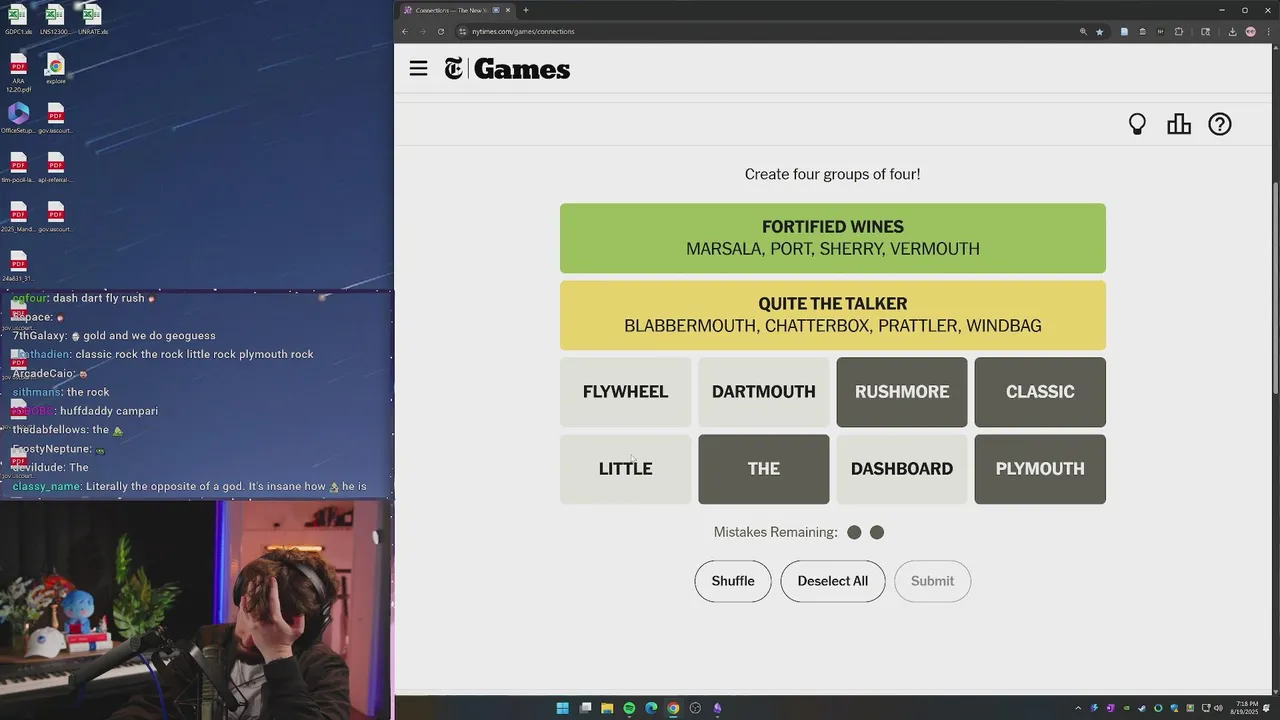This screenshot has width=1280, height=720.
Task: Select UNRATE.xls desktop file
Action: tap(92, 20)
